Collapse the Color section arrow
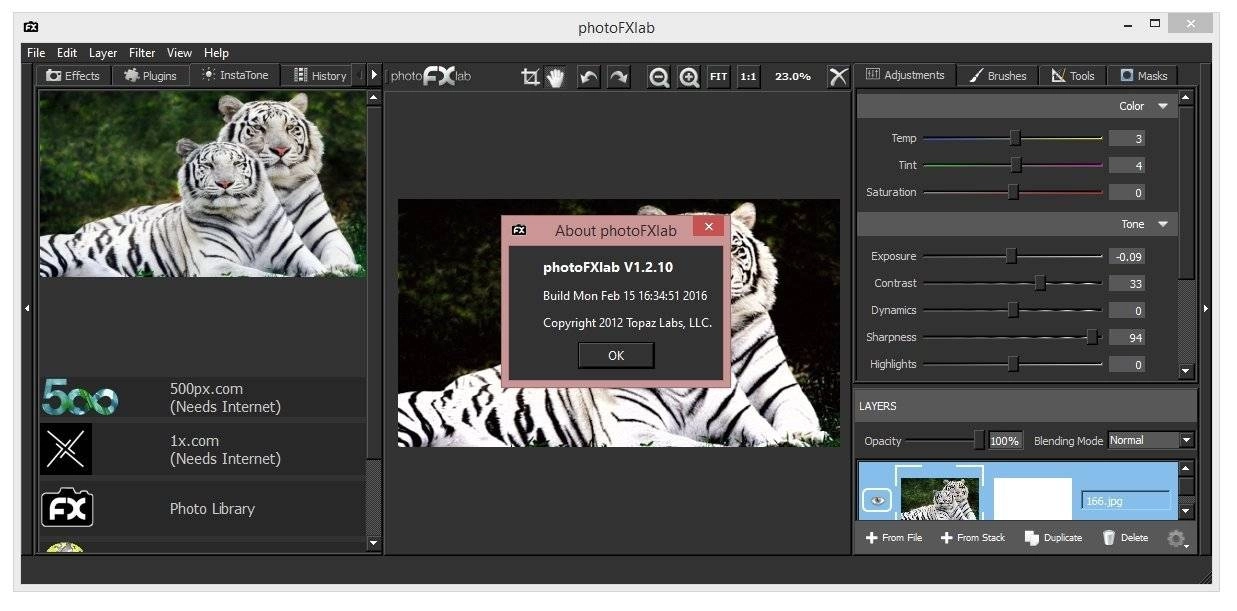Viewport: 1237px width, 611px height. pos(1162,106)
